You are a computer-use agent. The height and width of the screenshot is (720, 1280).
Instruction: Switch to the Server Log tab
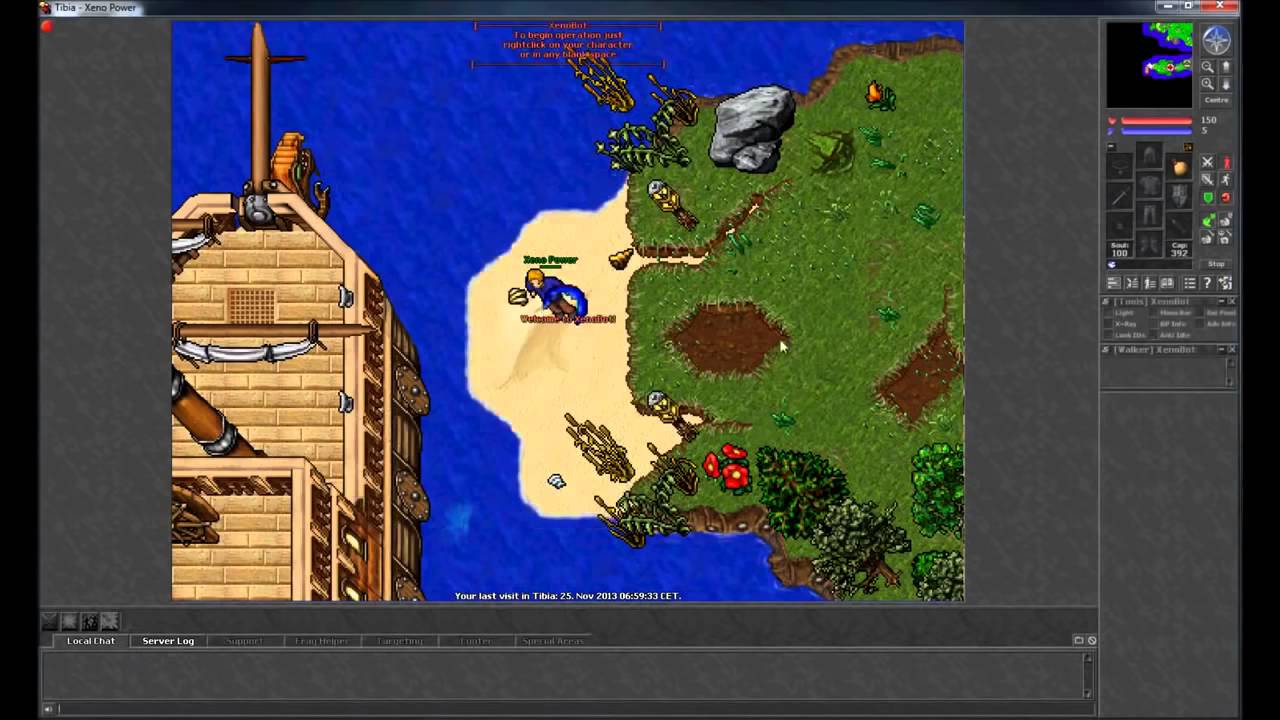(168, 641)
